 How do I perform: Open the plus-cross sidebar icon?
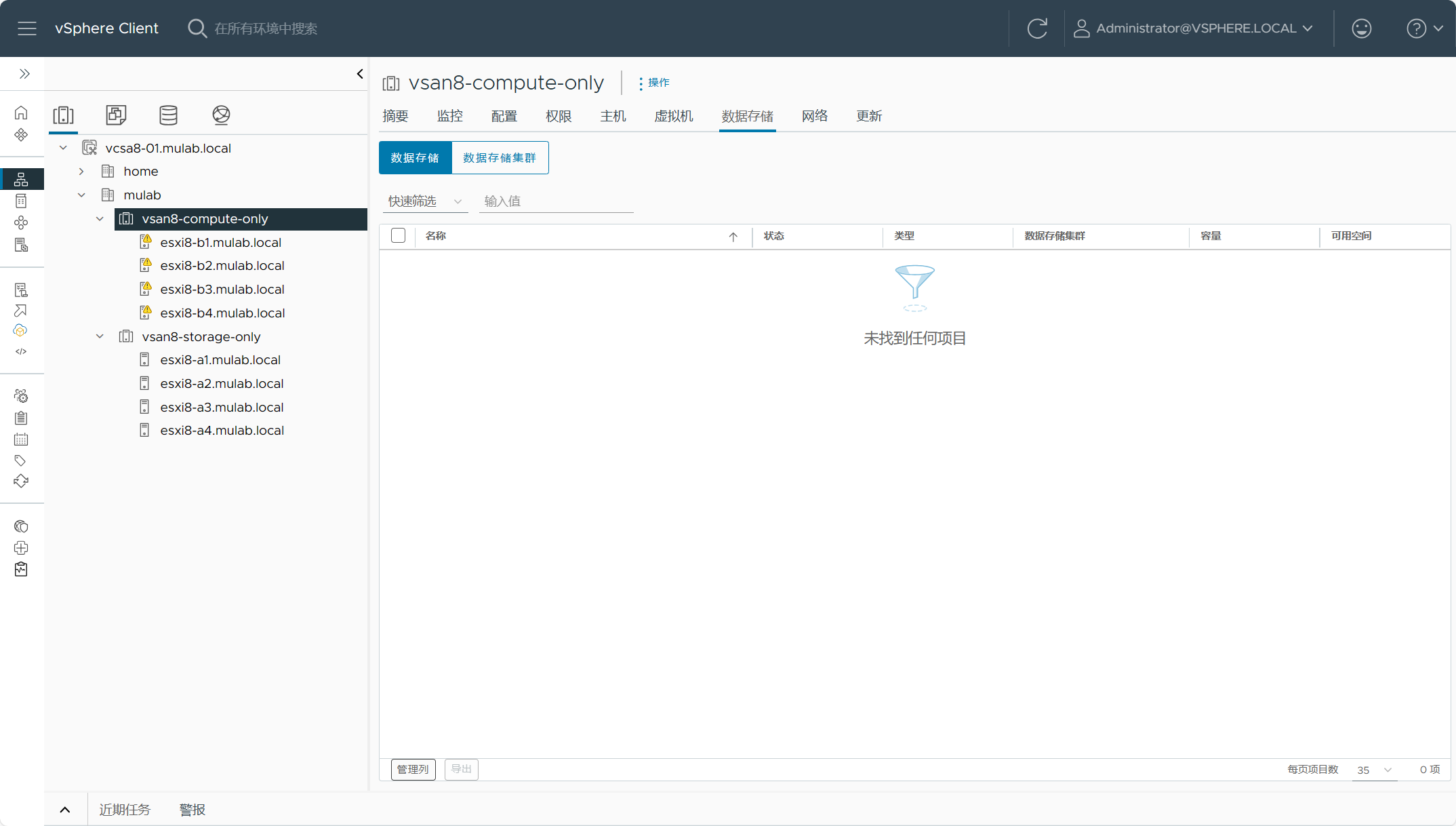coord(21,548)
